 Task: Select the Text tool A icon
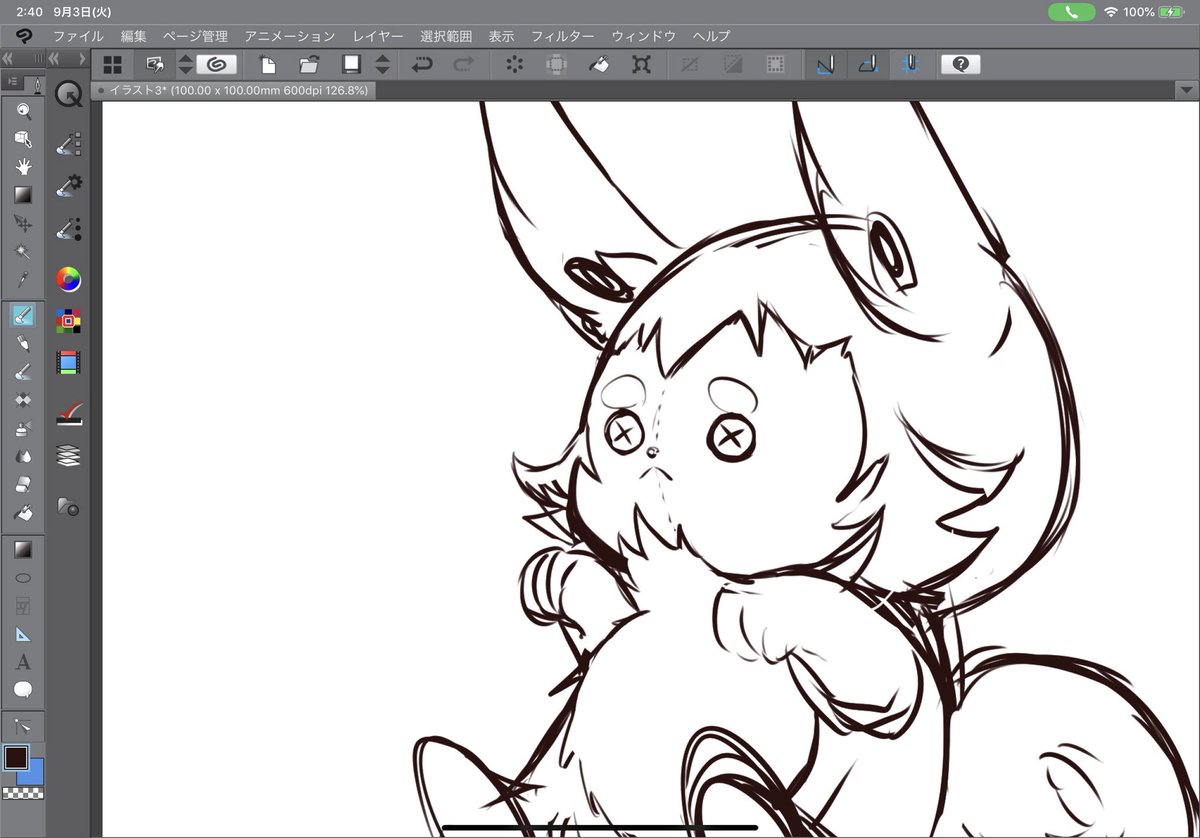pos(22,661)
